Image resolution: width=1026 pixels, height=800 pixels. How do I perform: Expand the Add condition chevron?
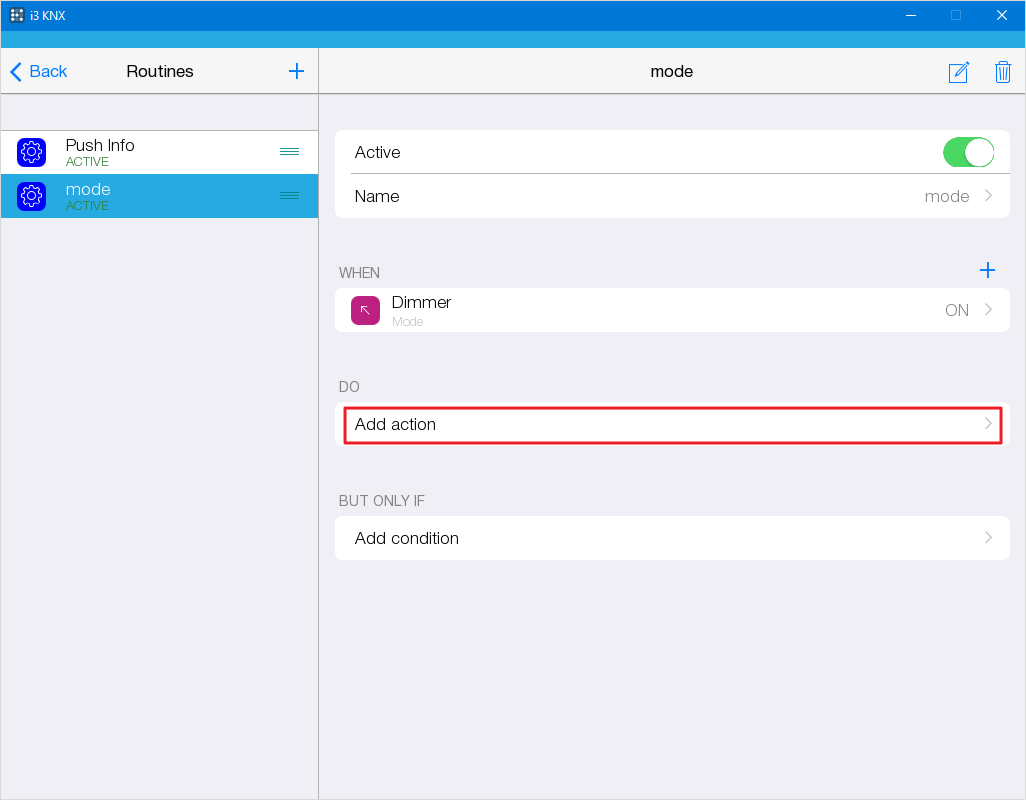coord(988,538)
